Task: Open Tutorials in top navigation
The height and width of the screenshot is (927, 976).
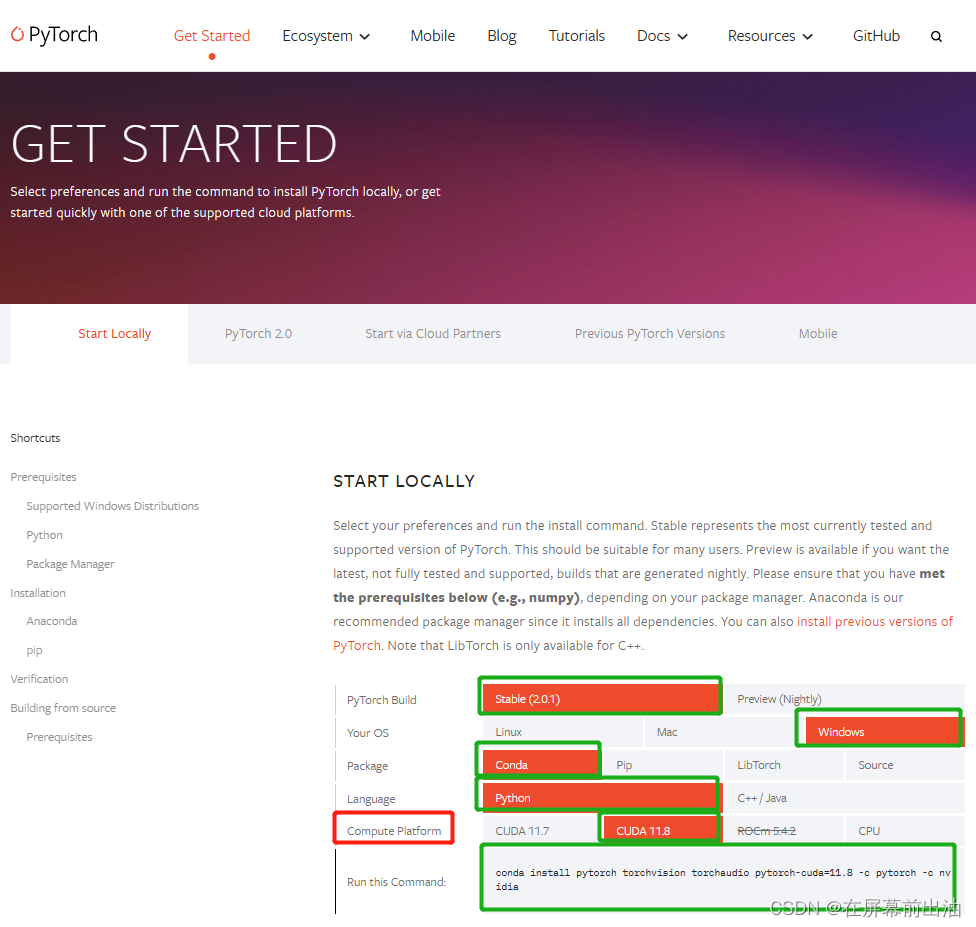Action: click(576, 36)
